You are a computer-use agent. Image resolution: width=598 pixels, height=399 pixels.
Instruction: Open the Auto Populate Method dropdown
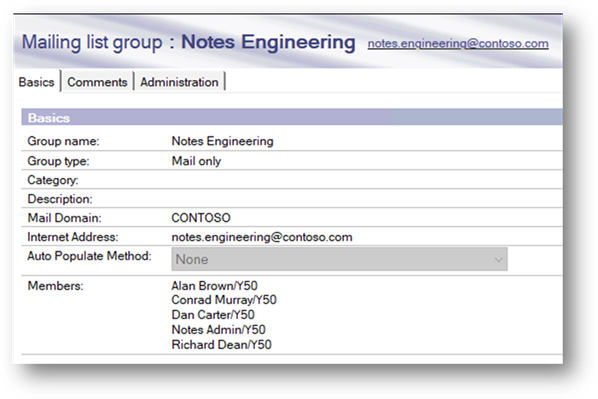click(339, 259)
